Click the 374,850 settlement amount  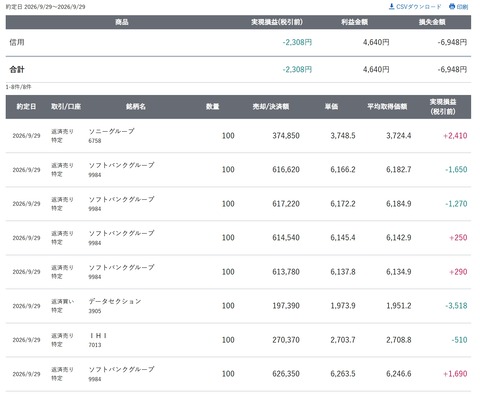point(286,136)
